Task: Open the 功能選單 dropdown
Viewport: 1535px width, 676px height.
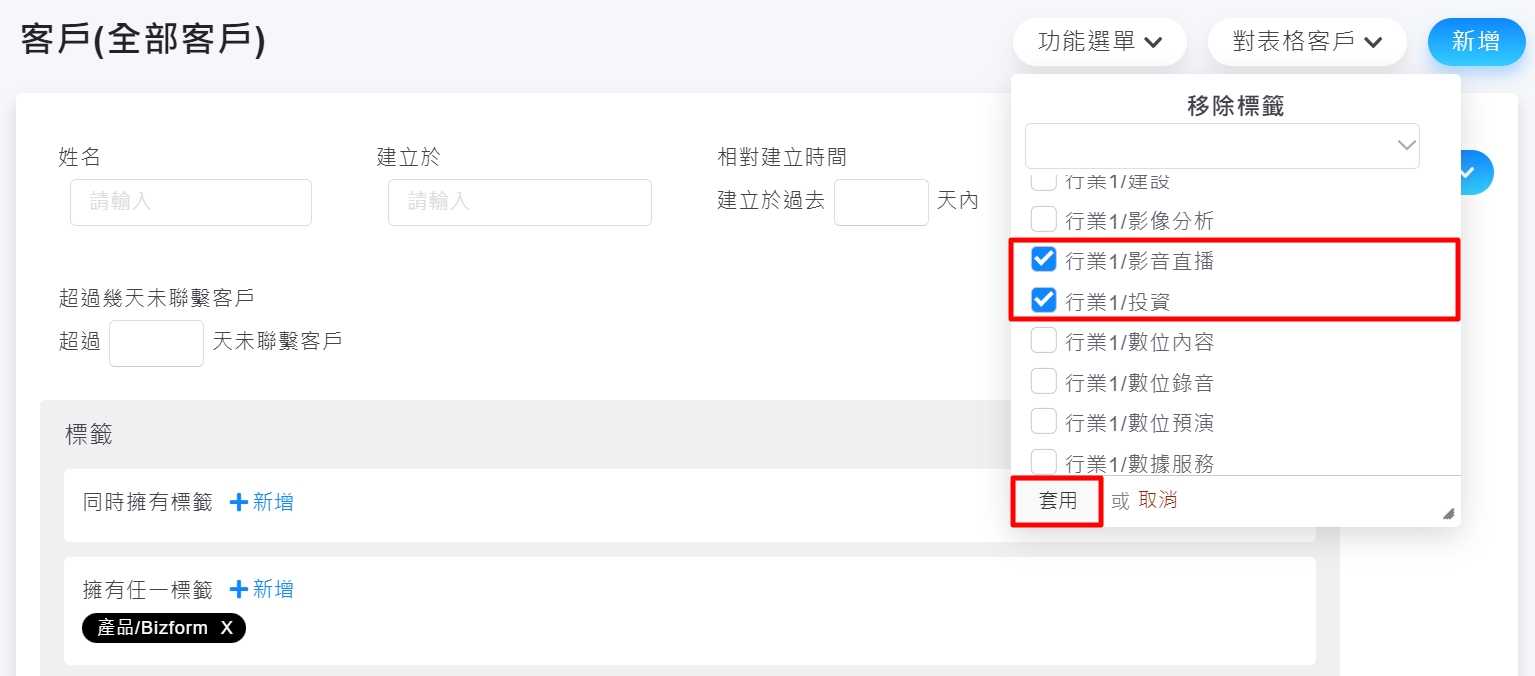Action: tap(1099, 42)
